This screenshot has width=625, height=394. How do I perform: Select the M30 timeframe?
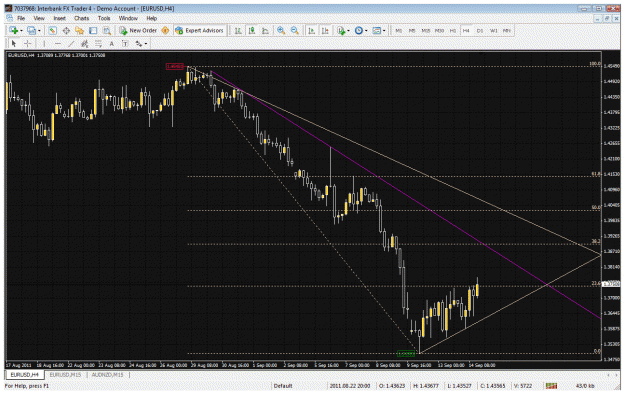tap(439, 30)
